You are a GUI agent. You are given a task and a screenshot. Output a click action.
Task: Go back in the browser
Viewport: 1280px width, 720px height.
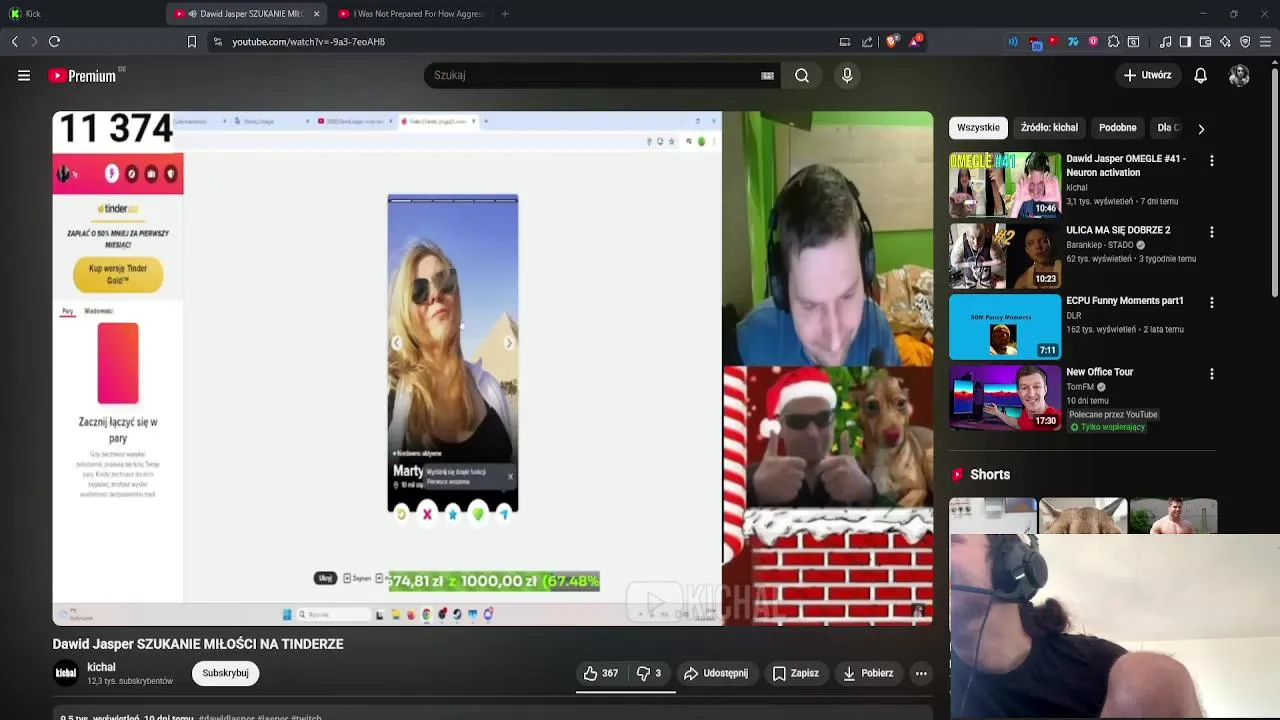click(14, 42)
